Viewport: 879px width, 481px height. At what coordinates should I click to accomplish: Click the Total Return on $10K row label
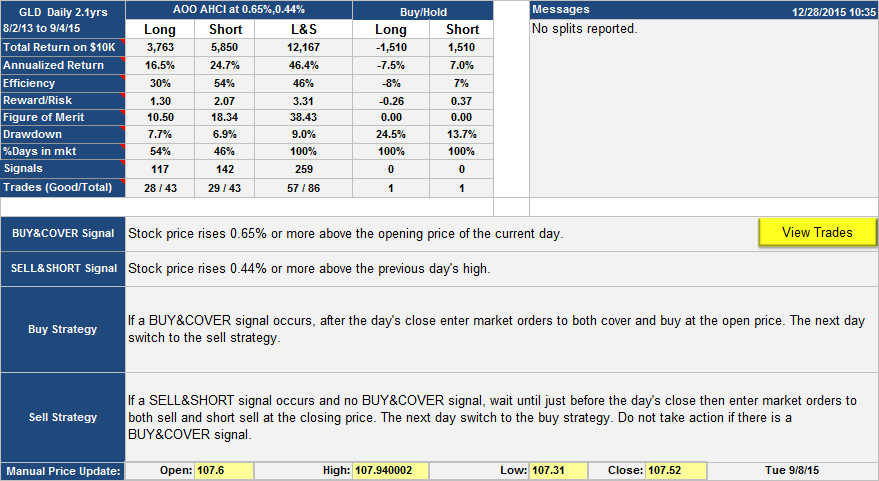click(x=62, y=47)
